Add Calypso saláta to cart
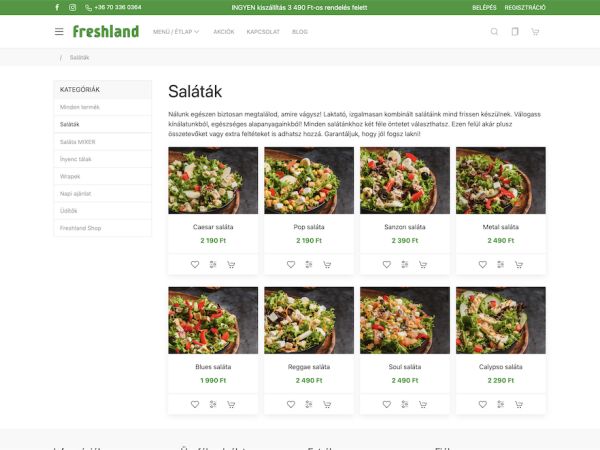This screenshot has width=600, height=450. [519, 404]
